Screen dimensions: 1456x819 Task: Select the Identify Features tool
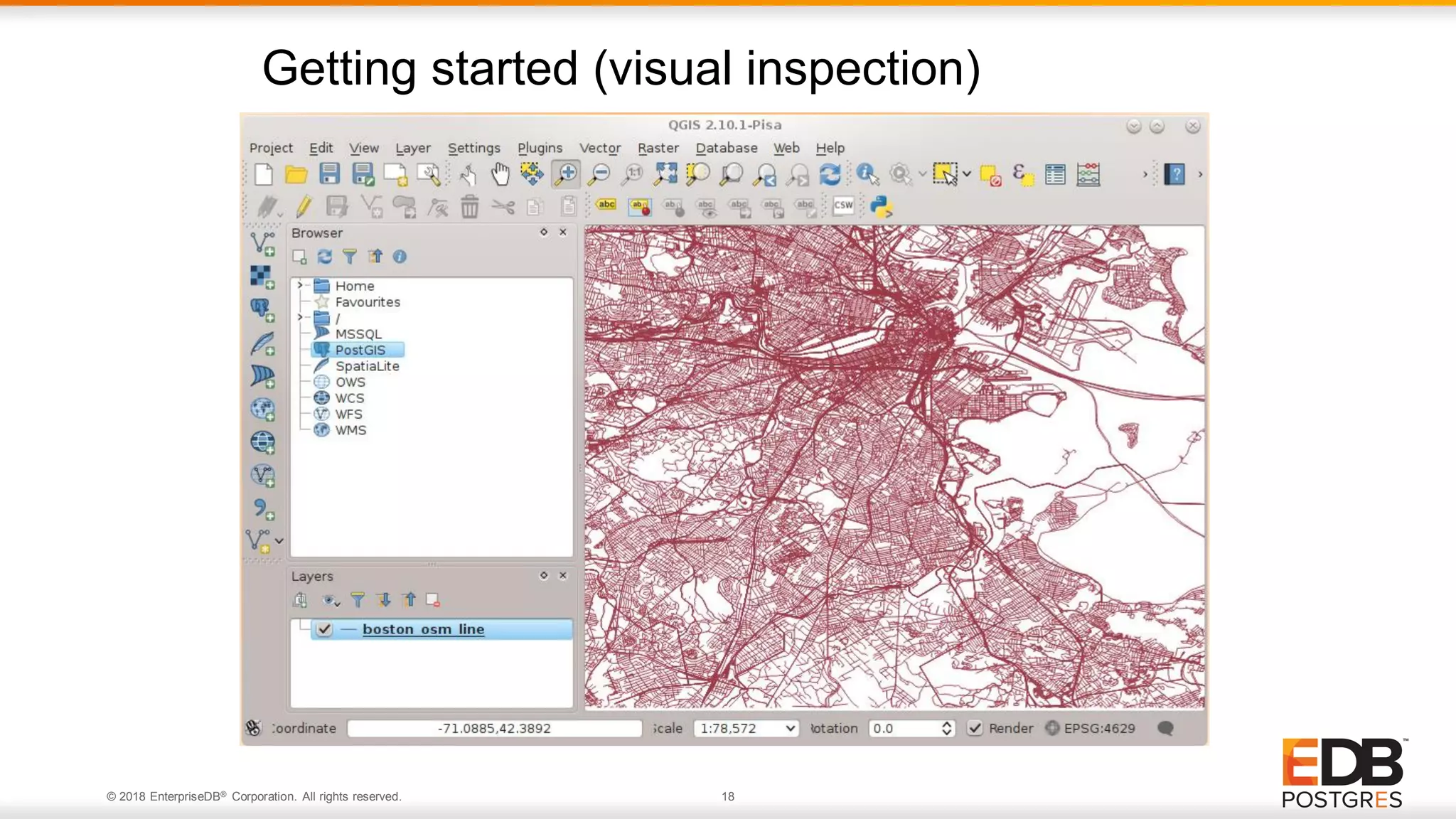coord(867,174)
